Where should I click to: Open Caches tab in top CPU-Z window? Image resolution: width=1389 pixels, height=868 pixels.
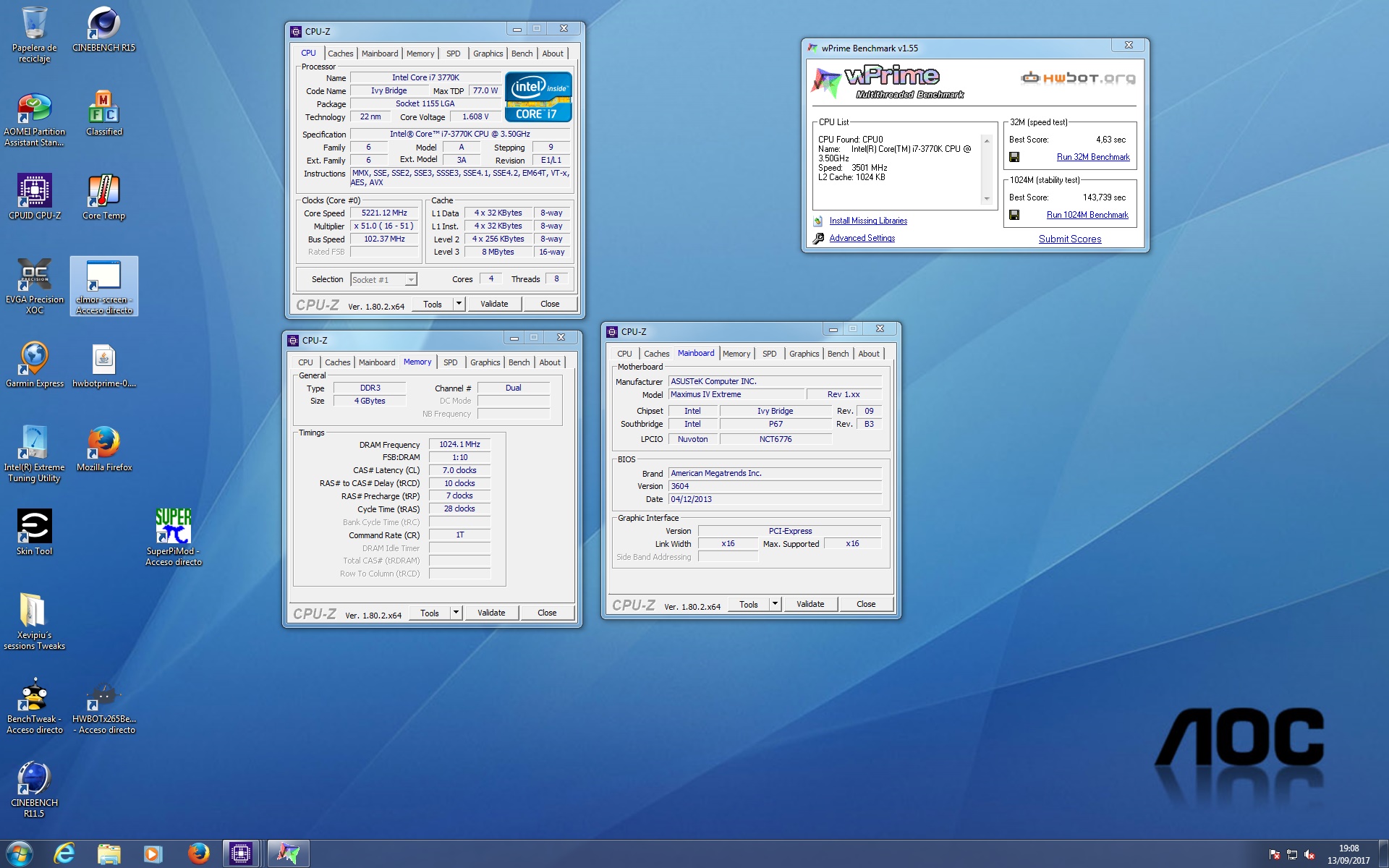[x=340, y=54]
